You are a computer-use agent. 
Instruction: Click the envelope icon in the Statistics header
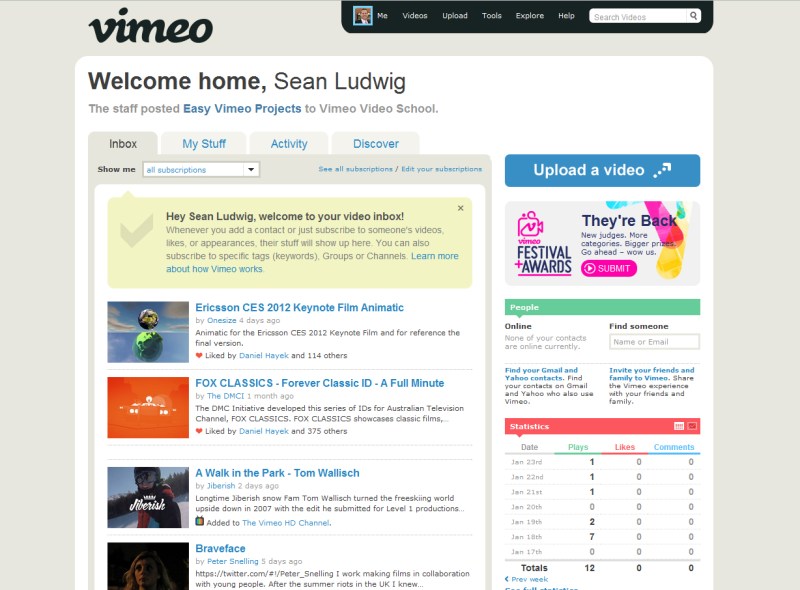pos(692,426)
